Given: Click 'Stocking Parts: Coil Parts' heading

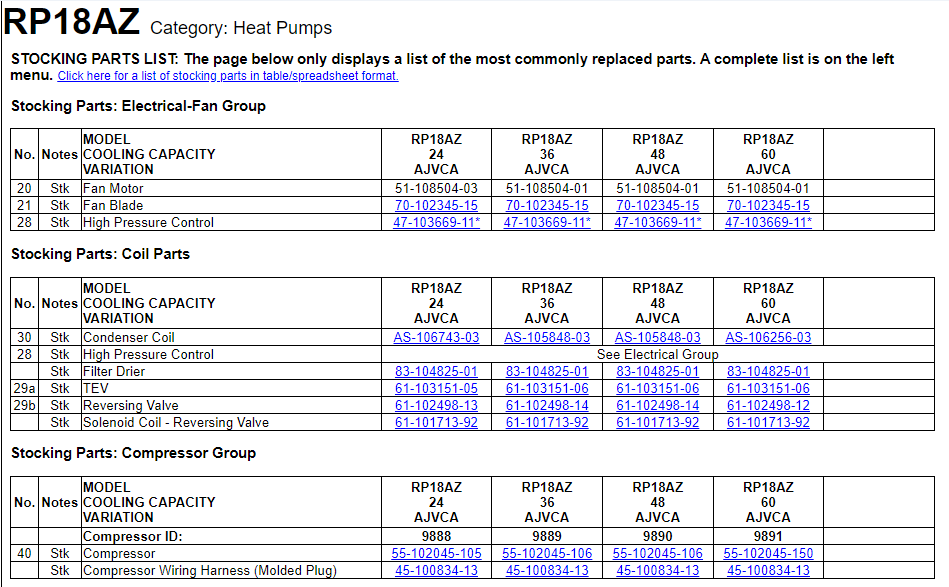Looking at the screenshot, I should pos(100,254).
